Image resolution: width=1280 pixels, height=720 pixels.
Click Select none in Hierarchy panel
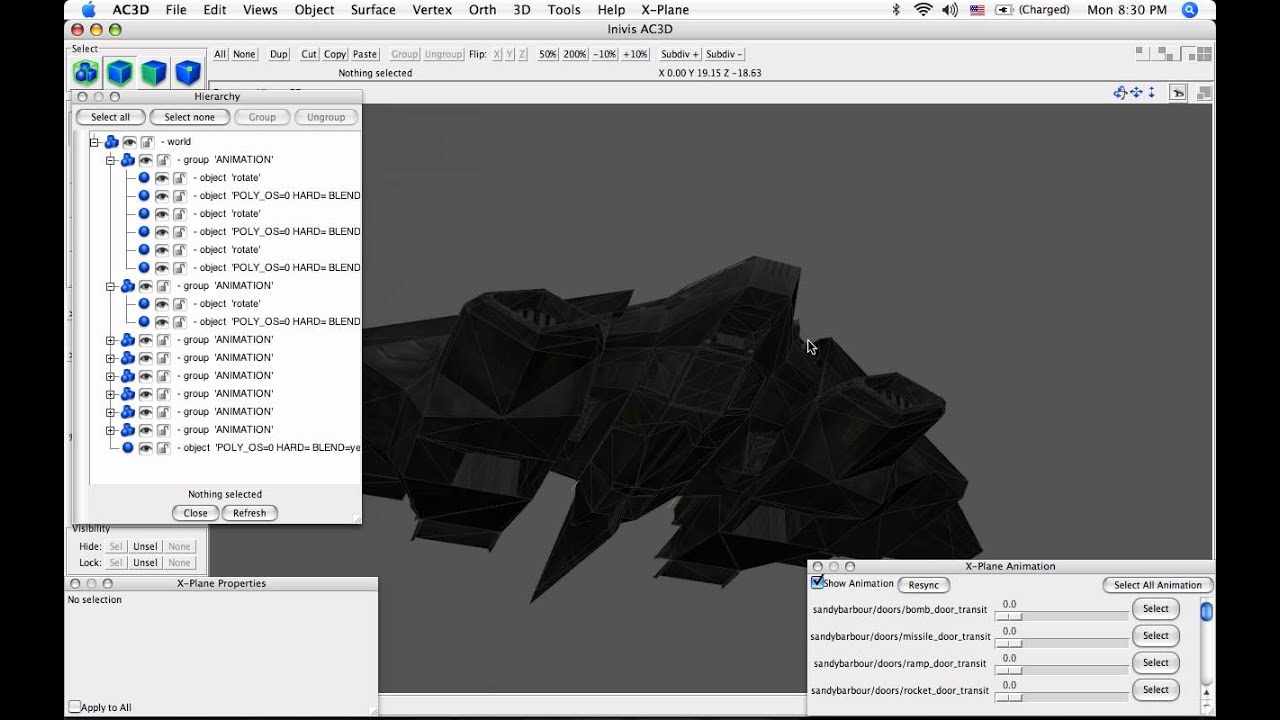click(x=189, y=117)
